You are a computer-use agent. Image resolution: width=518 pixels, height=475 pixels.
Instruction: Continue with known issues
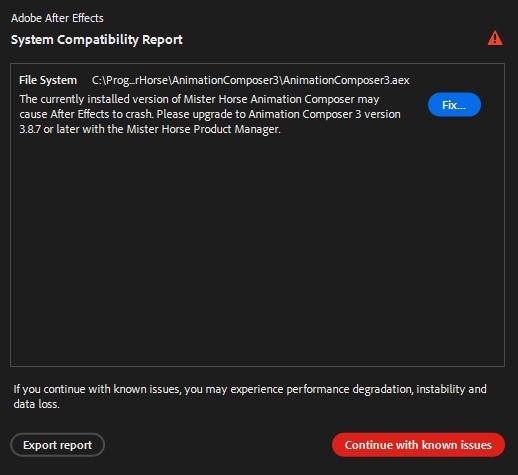point(418,445)
